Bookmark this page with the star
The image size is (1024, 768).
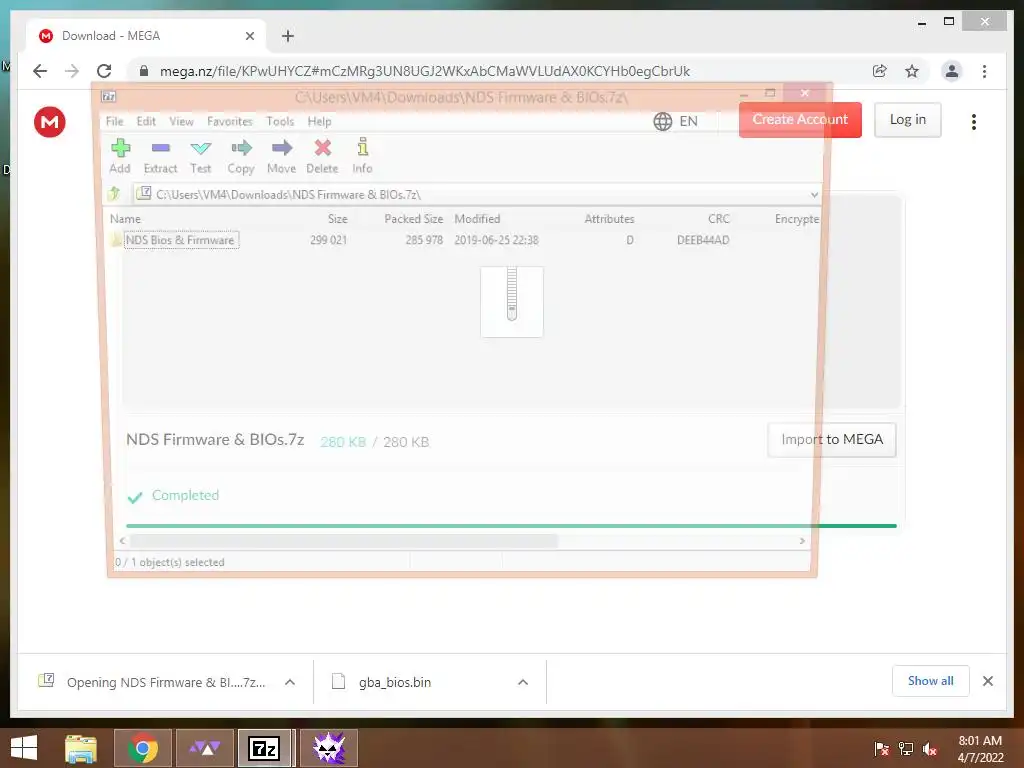tap(912, 71)
